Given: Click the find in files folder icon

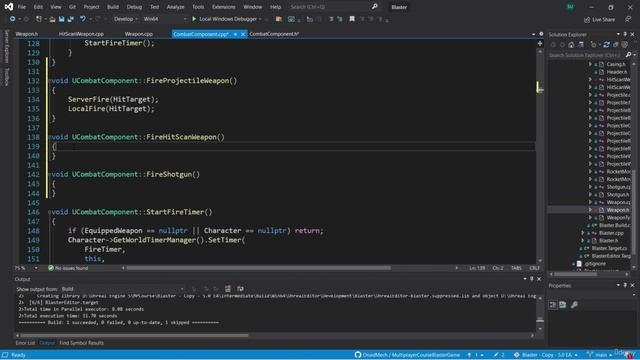Looking at the screenshot, I should click(279, 19).
